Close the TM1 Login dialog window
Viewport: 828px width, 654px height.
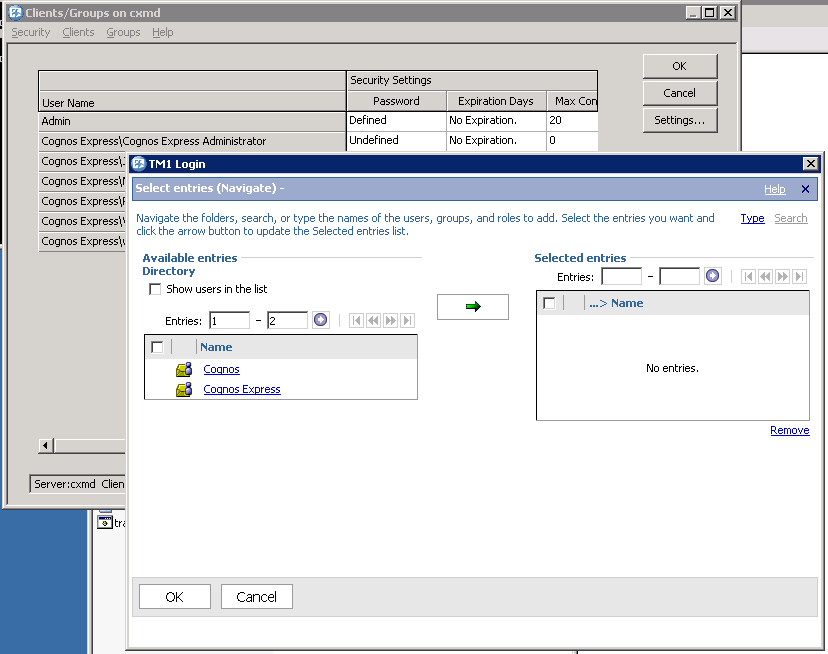tap(811, 164)
